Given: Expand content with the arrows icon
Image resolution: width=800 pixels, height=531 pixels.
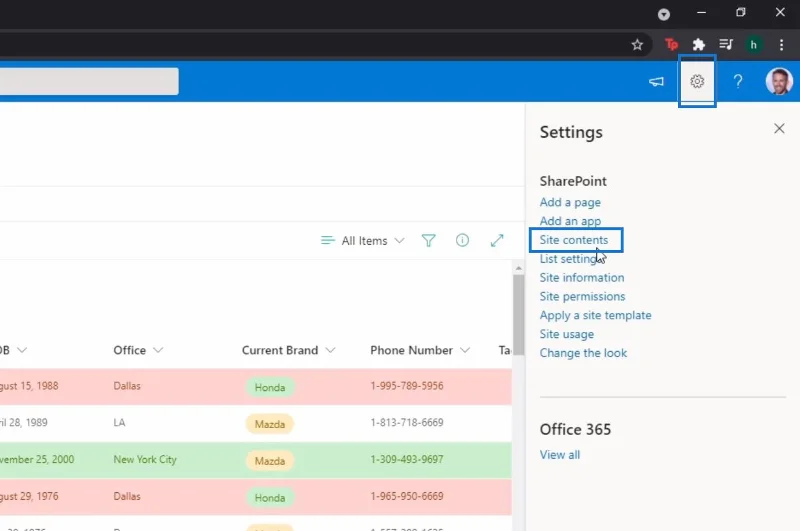Looking at the screenshot, I should coord(497,240).
